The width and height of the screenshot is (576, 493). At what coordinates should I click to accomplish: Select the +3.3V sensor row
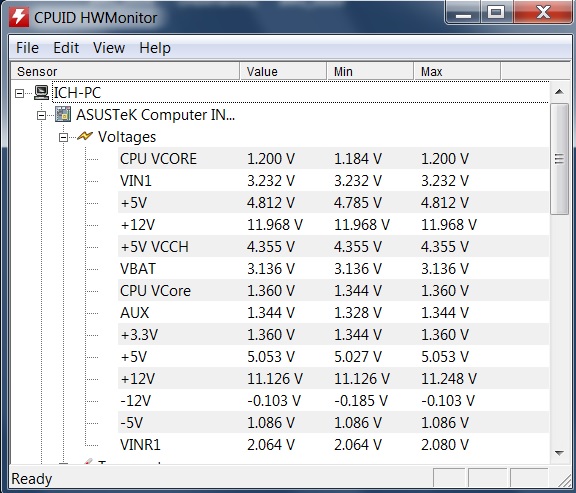click(333, 335)
